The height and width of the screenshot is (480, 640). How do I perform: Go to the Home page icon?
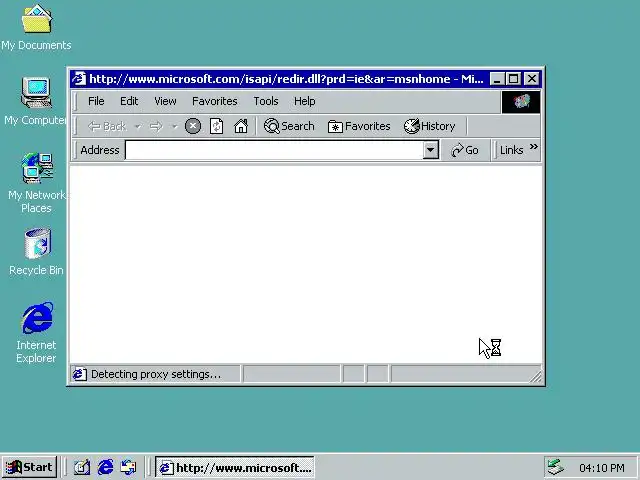pyautogui.click(x=241, y=126)
